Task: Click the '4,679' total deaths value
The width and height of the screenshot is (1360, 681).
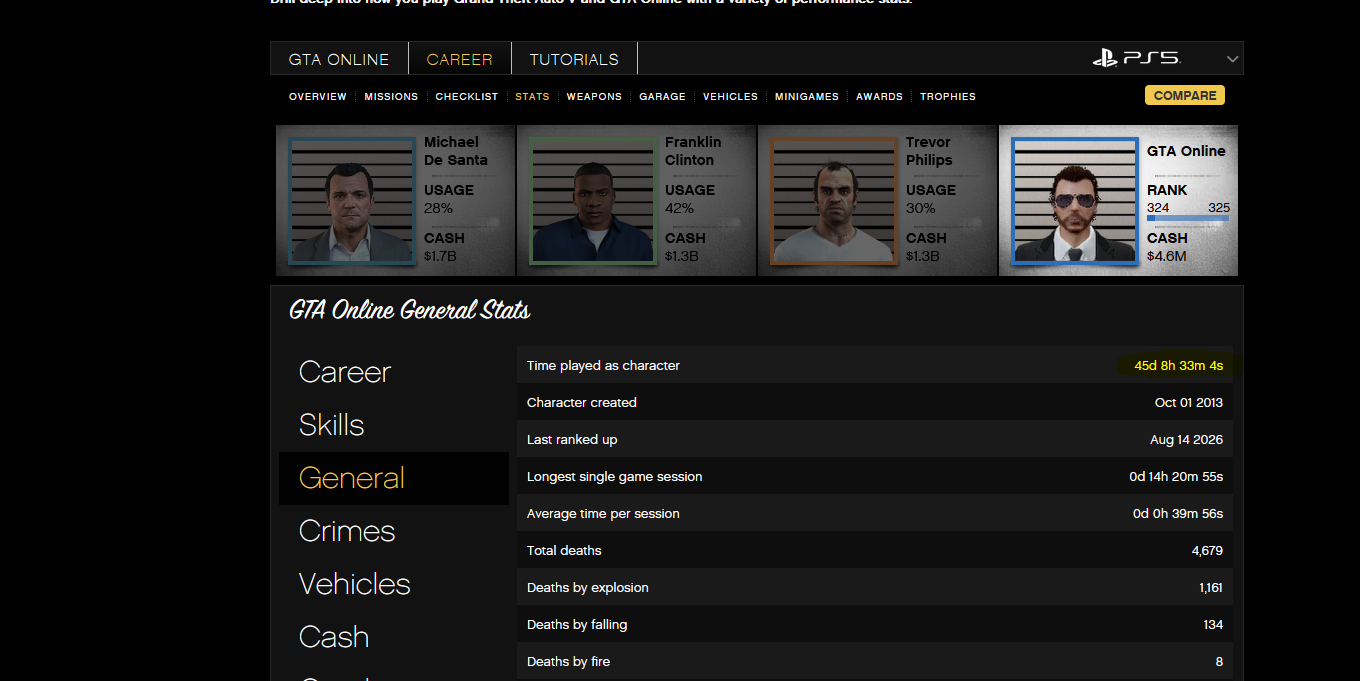Action: click(1207, 551)
